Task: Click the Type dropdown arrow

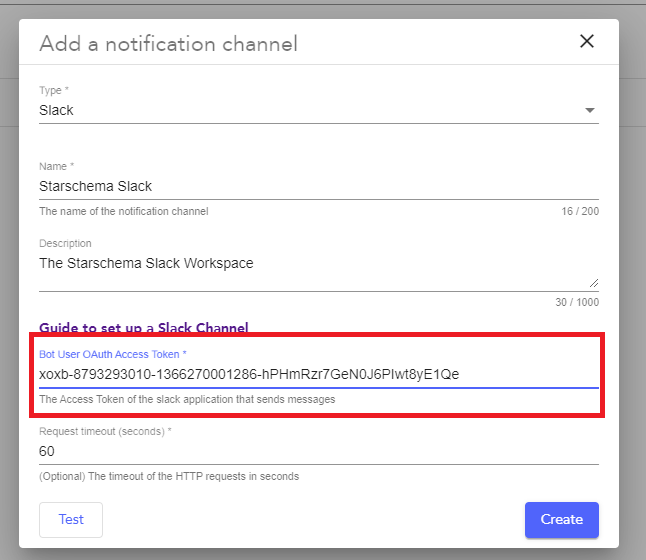Action: pos(590,110)
